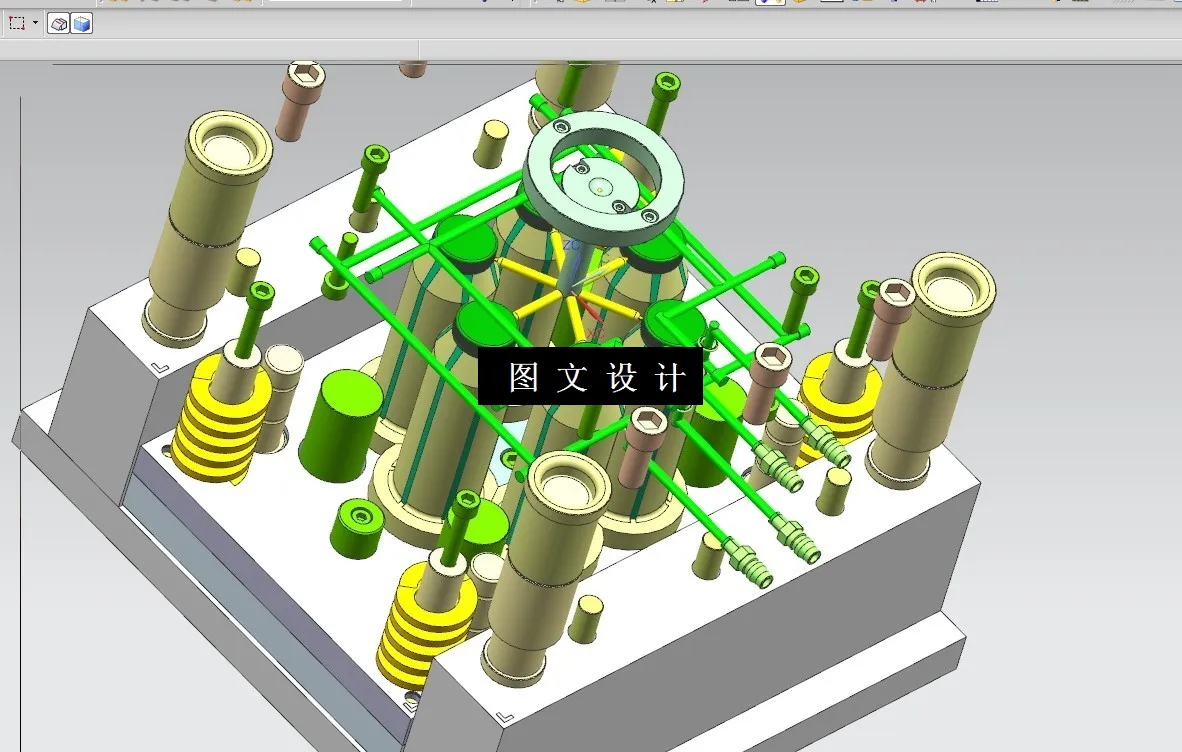Screen dimensions: 1182x752
Task: Select the Shaded with Edges display style icon
Action: point(57,22)
